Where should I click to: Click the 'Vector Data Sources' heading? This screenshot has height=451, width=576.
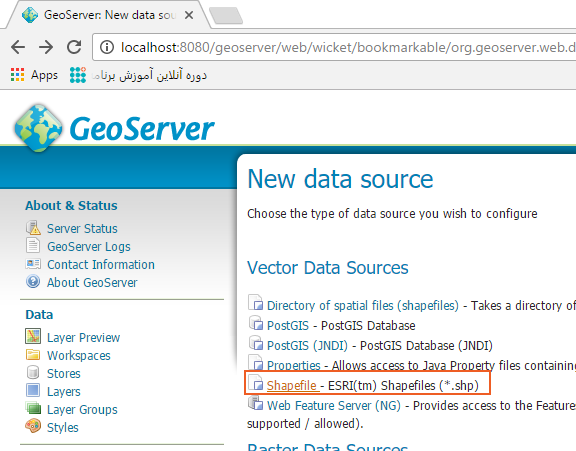coord(328,267)
